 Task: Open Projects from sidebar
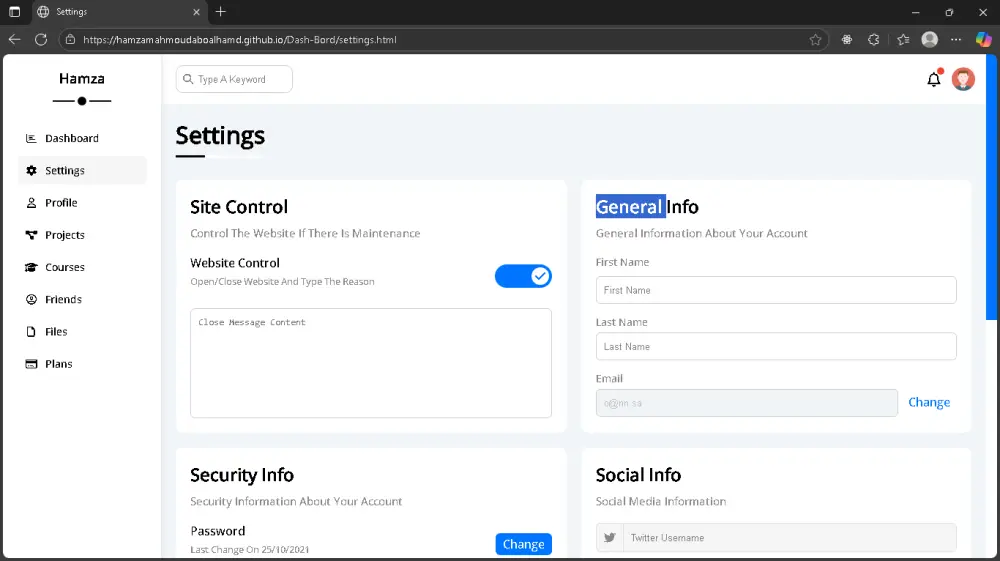82,235
